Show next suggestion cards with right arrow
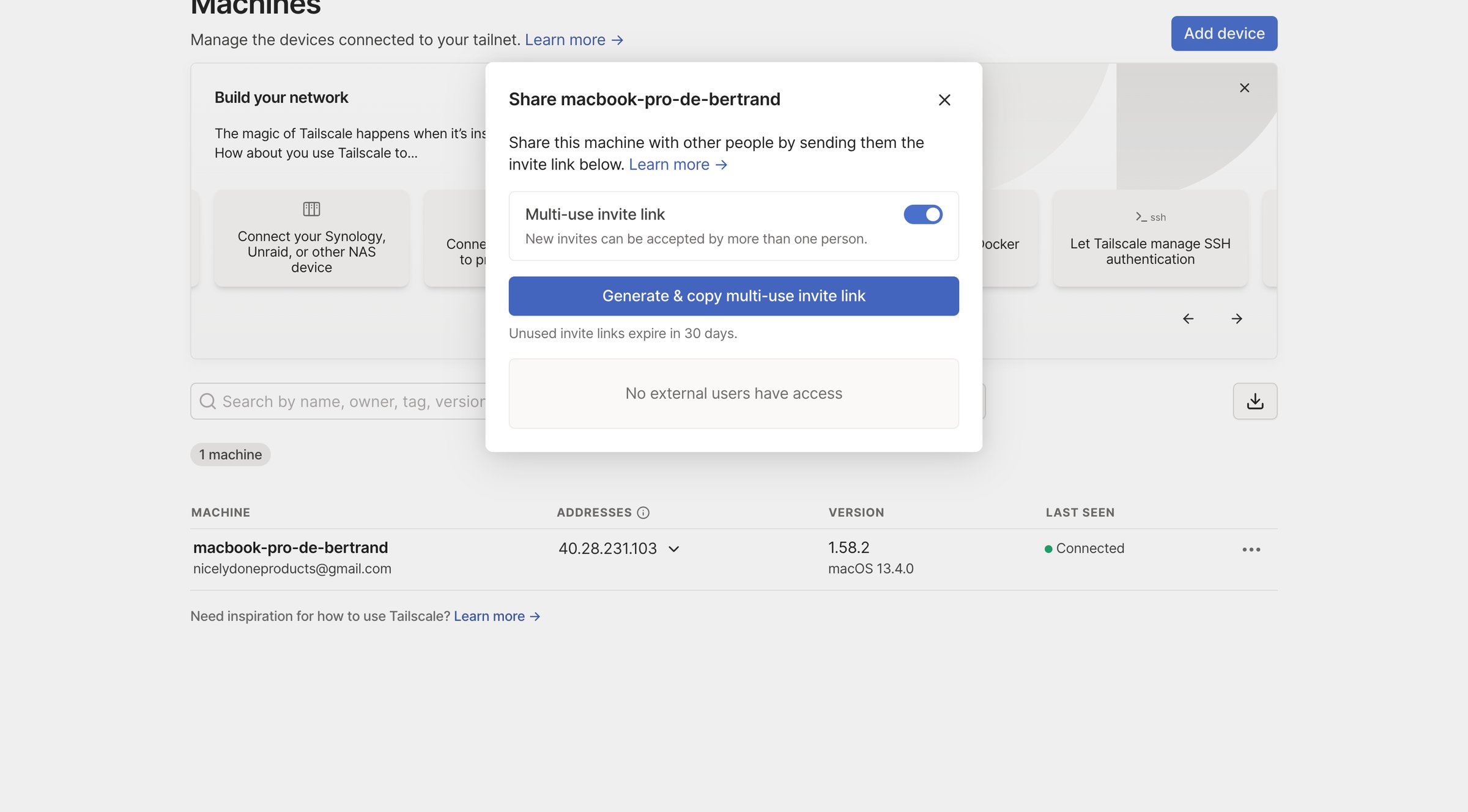 (1237, 319)
